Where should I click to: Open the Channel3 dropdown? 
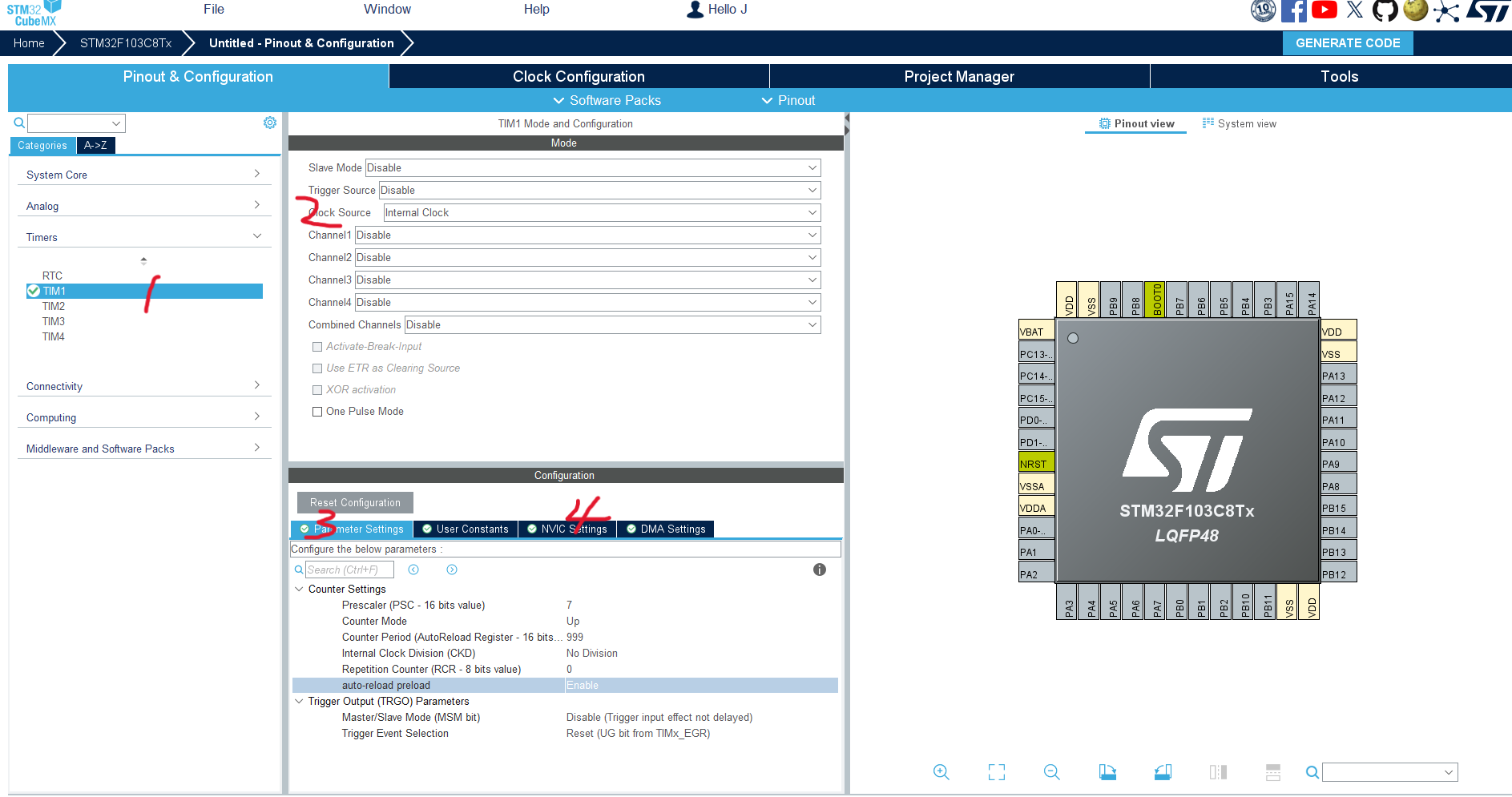tap(588, 280)
